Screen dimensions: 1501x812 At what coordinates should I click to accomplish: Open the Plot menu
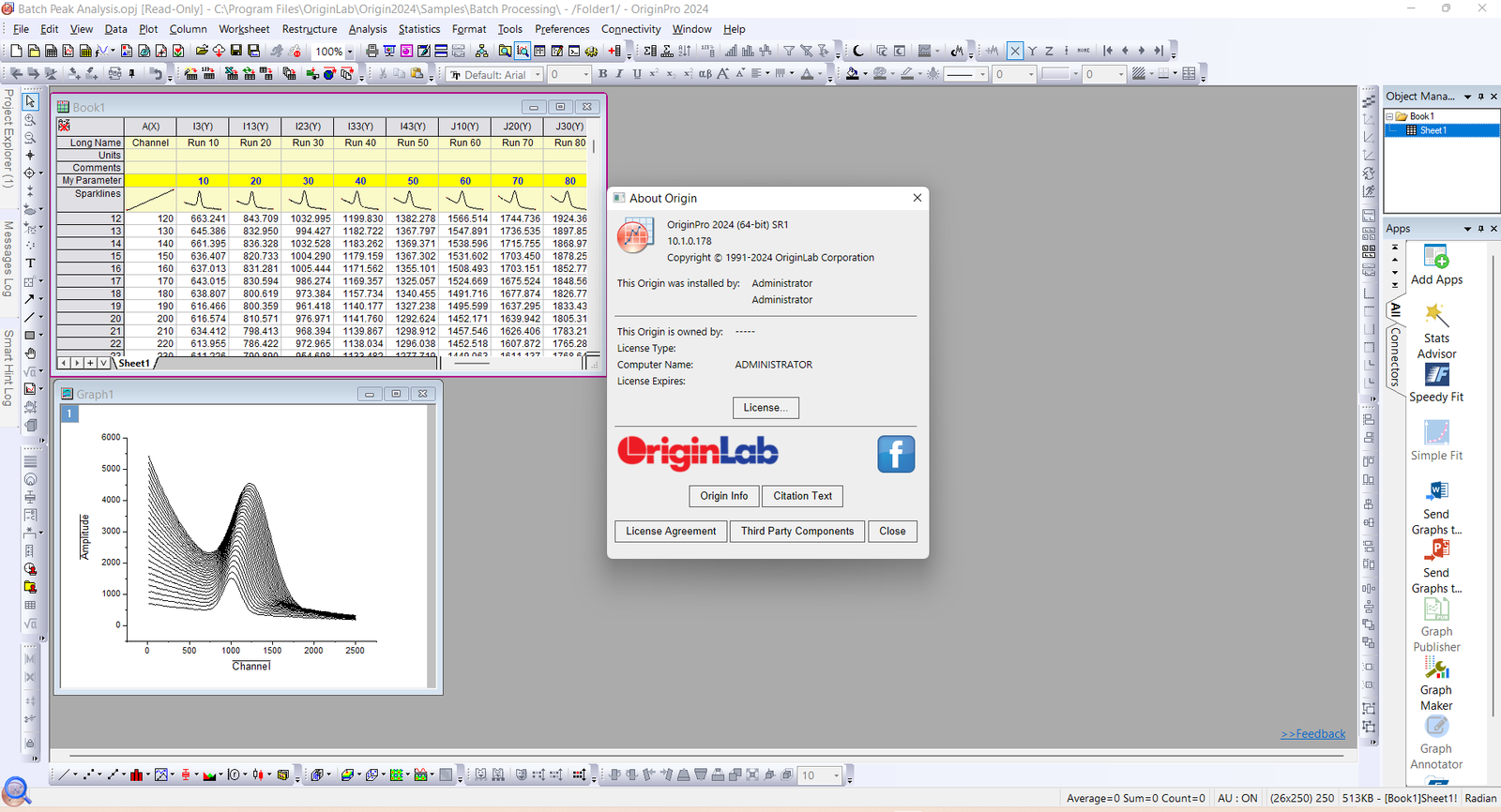(x=148, y=29)
